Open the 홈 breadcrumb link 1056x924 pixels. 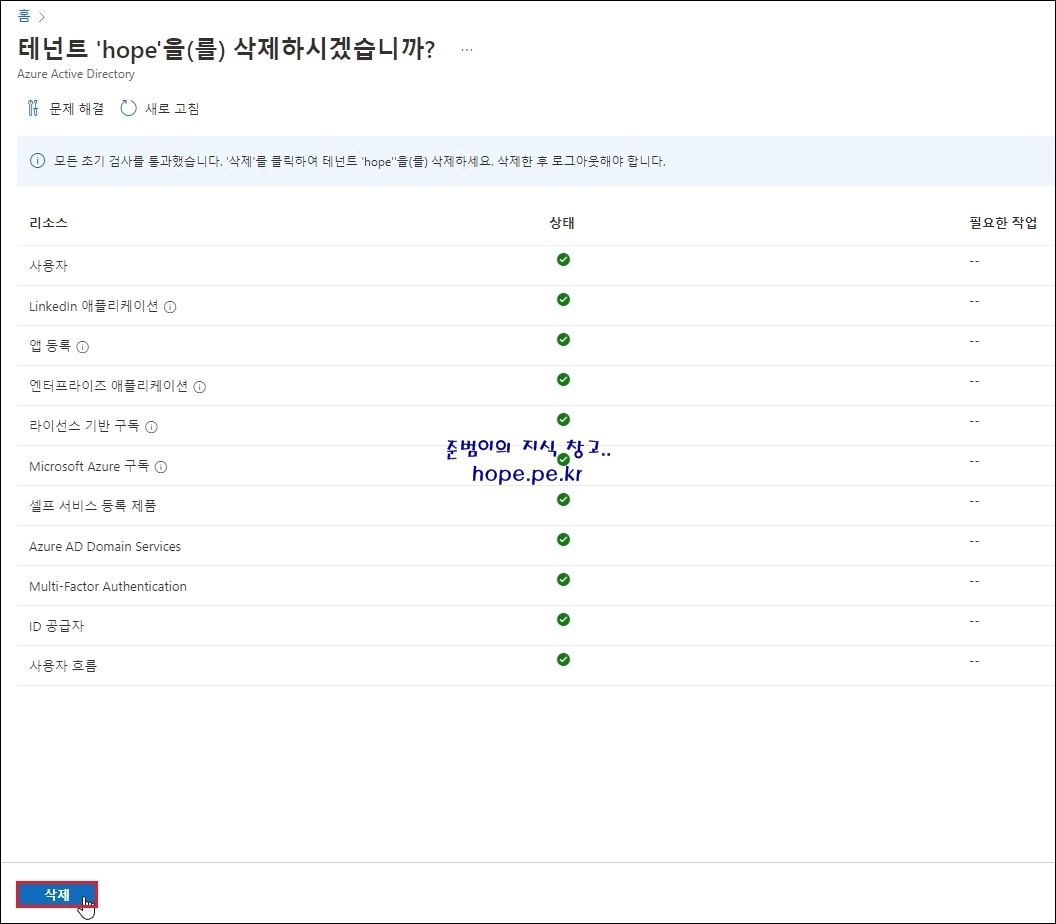24,16
